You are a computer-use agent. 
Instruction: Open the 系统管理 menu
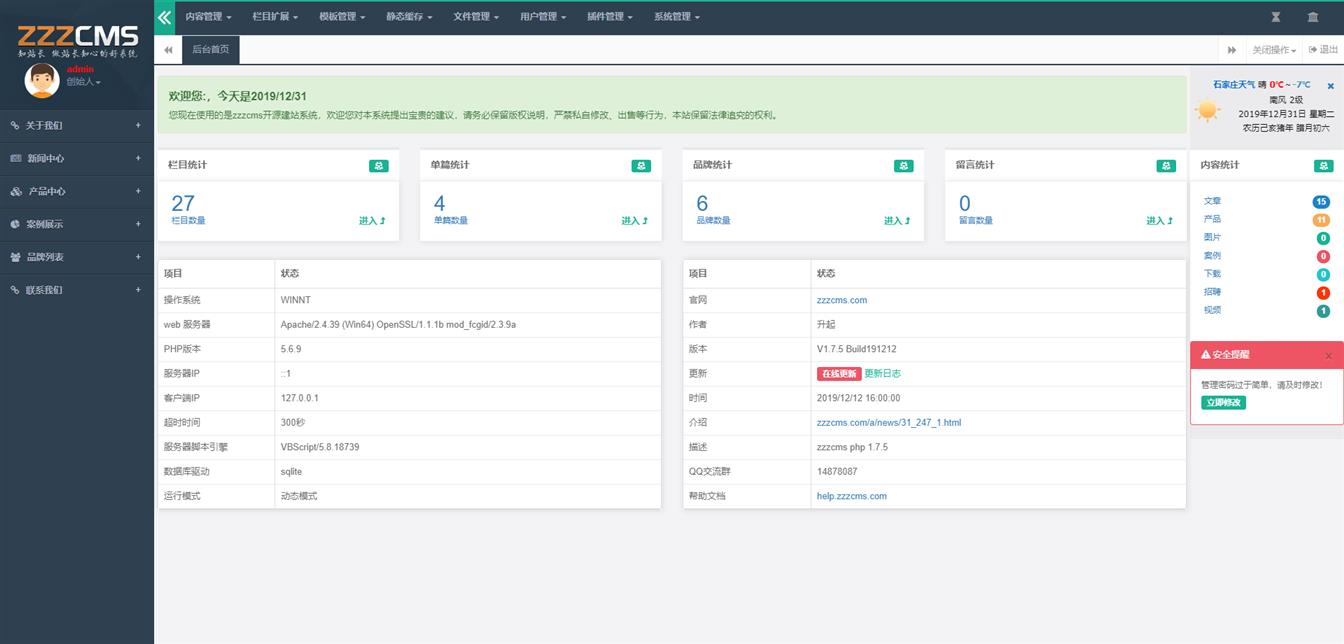click(x=677, y=17)
